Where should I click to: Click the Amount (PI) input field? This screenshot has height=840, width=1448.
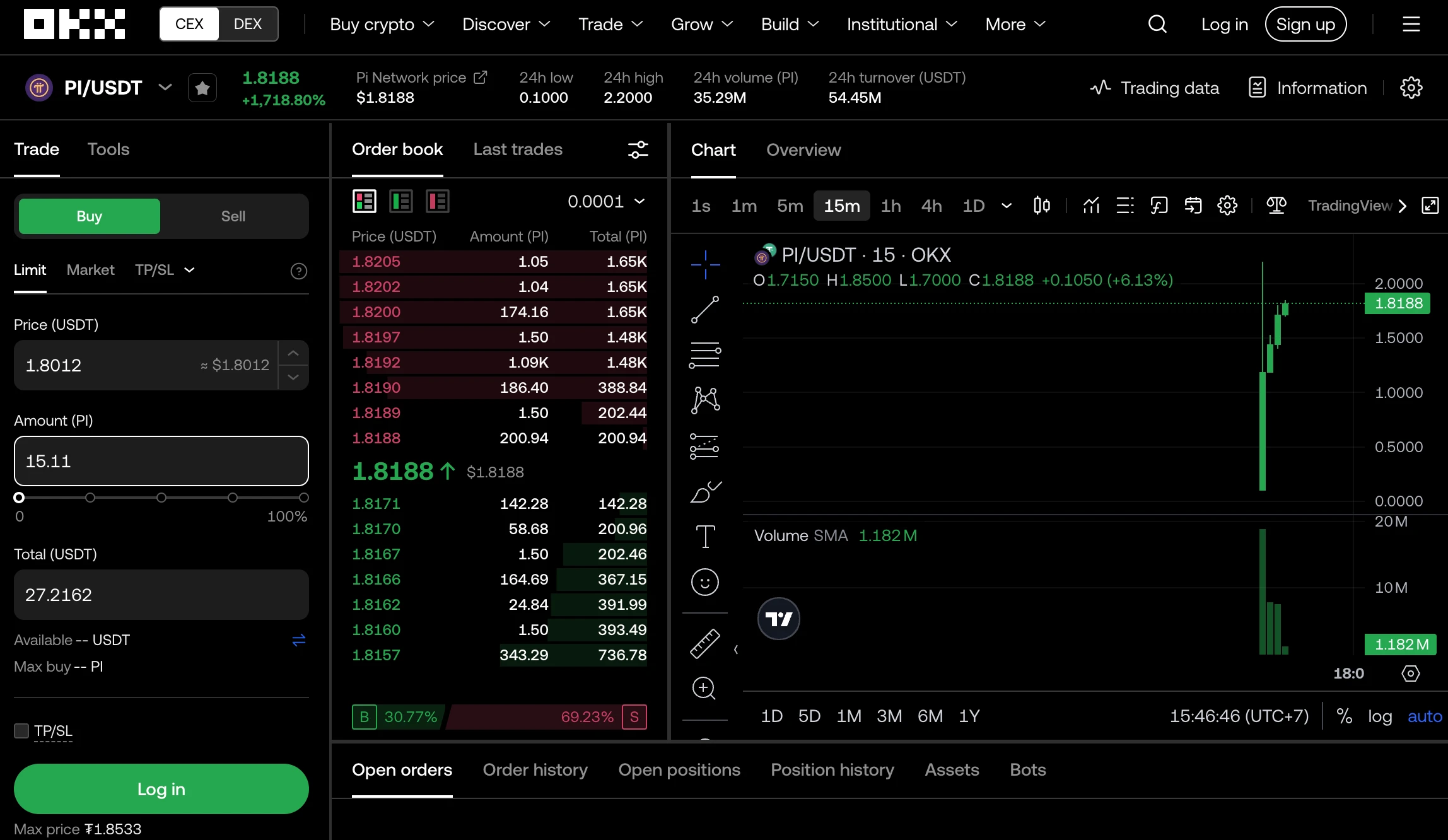(161, 461)
